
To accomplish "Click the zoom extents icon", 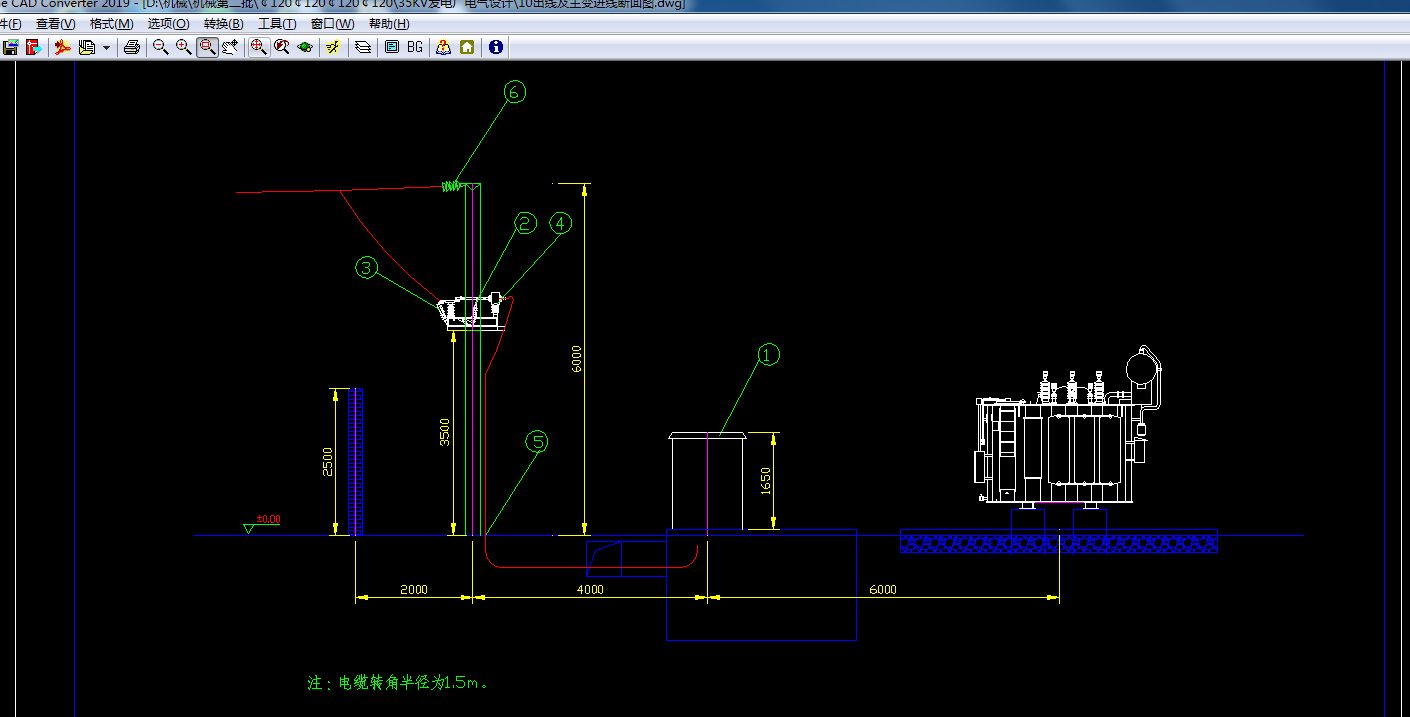I will click(x=259, y=47).
